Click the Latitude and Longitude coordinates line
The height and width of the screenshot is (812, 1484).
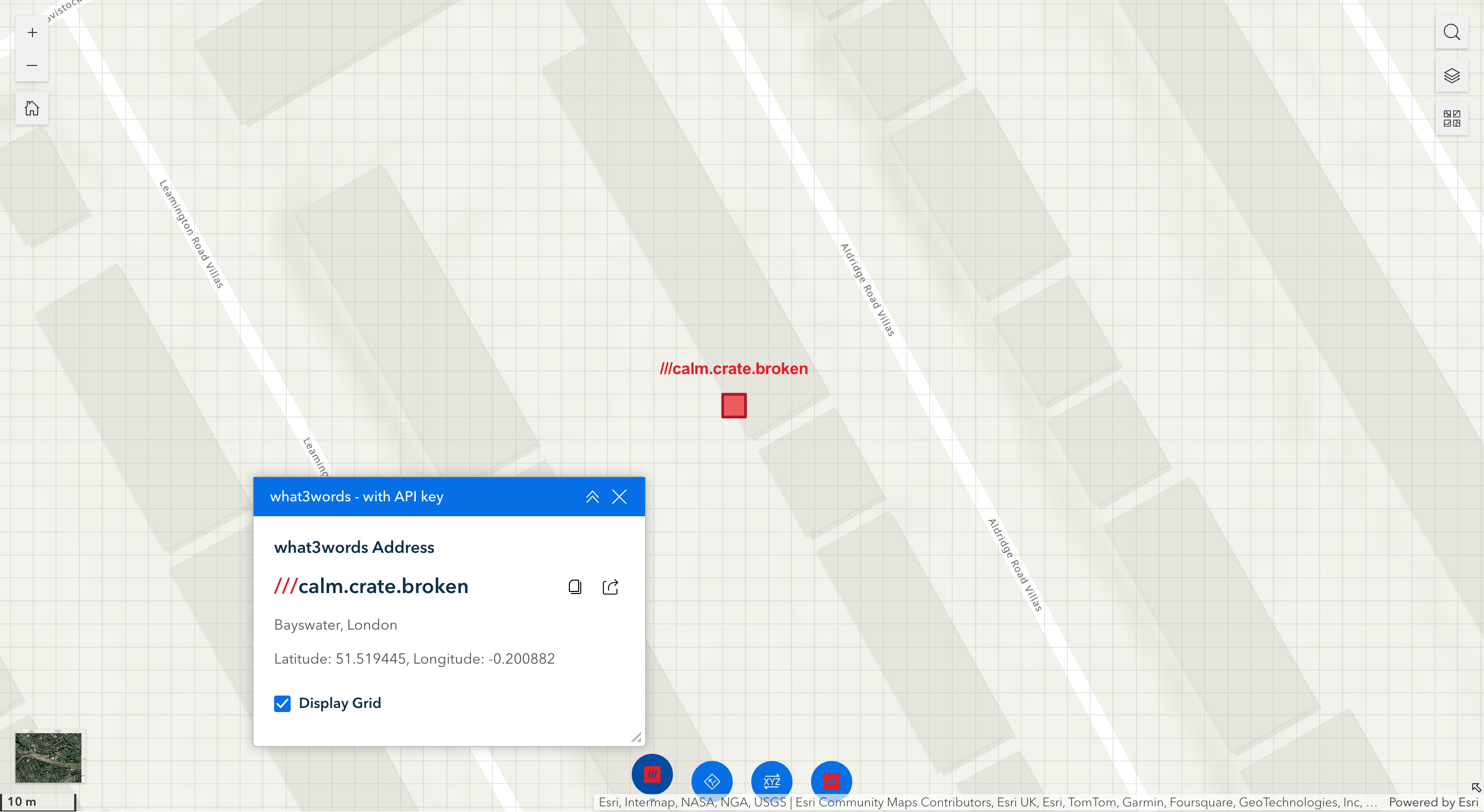click(x=415, y=659)
